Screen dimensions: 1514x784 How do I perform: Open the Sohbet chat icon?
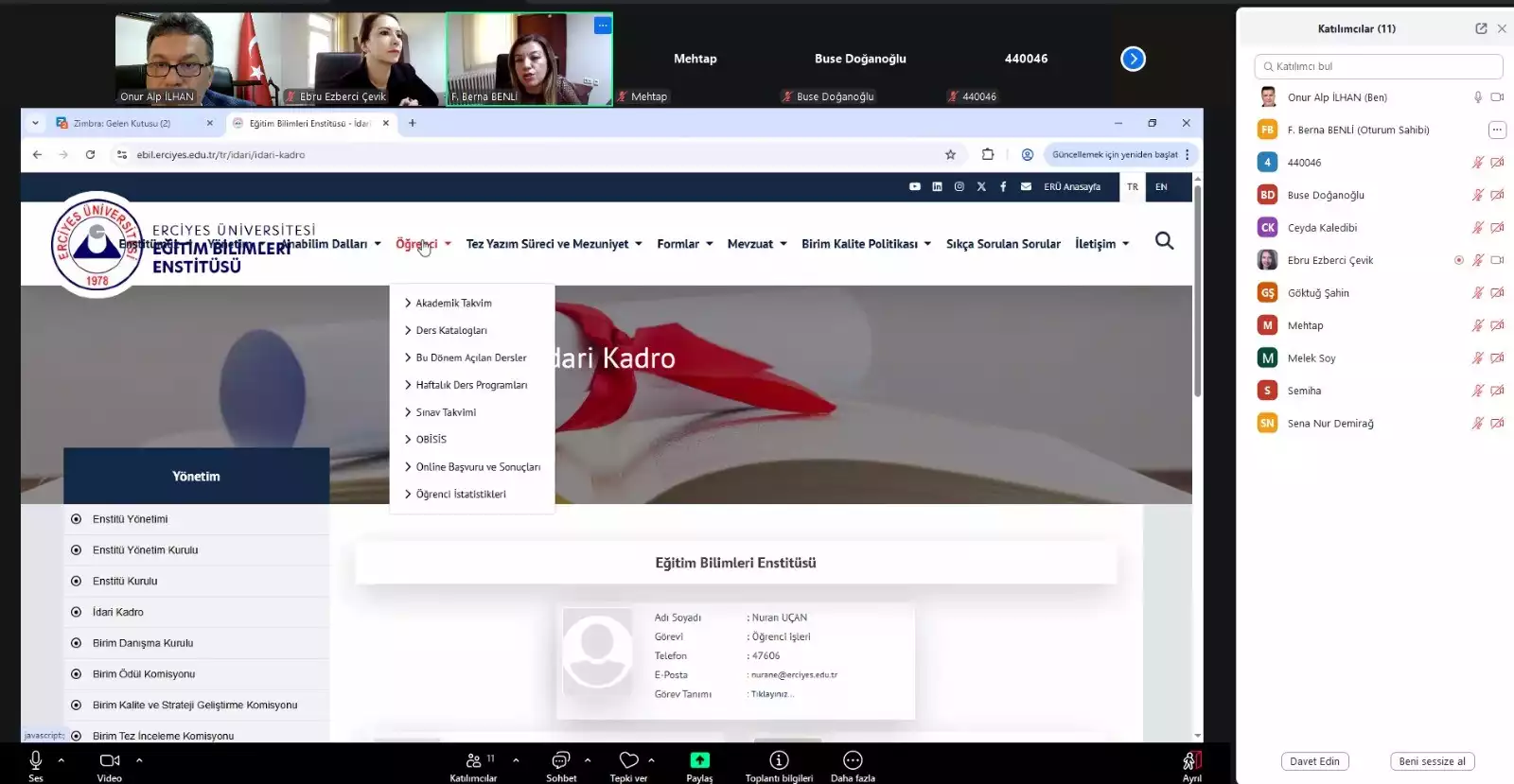(560, 760)
